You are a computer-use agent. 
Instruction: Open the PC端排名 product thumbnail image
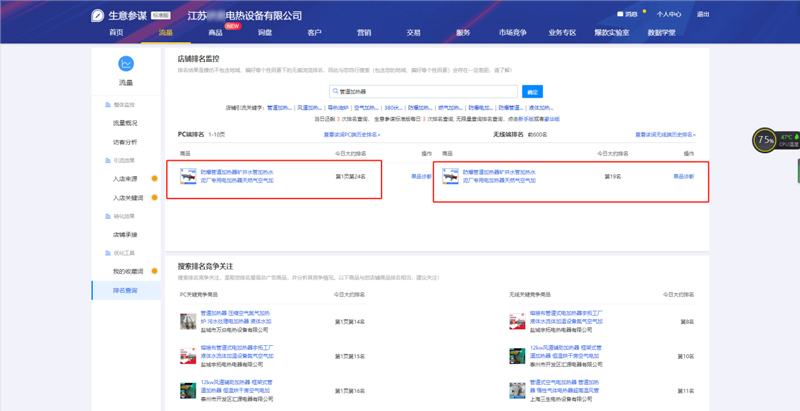coord(187,176)
